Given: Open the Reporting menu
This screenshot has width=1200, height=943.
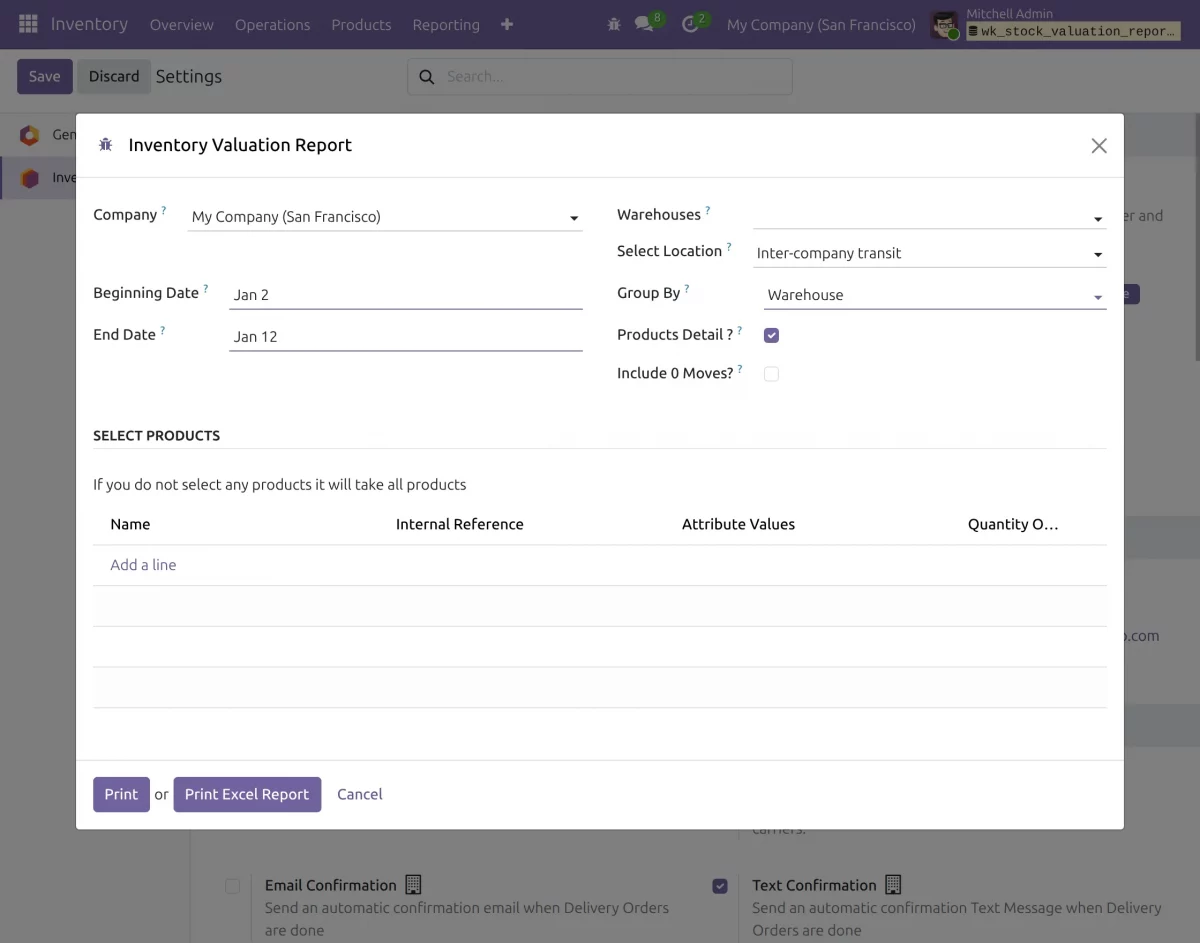Looking at the screenshot, I should (445, 24).
